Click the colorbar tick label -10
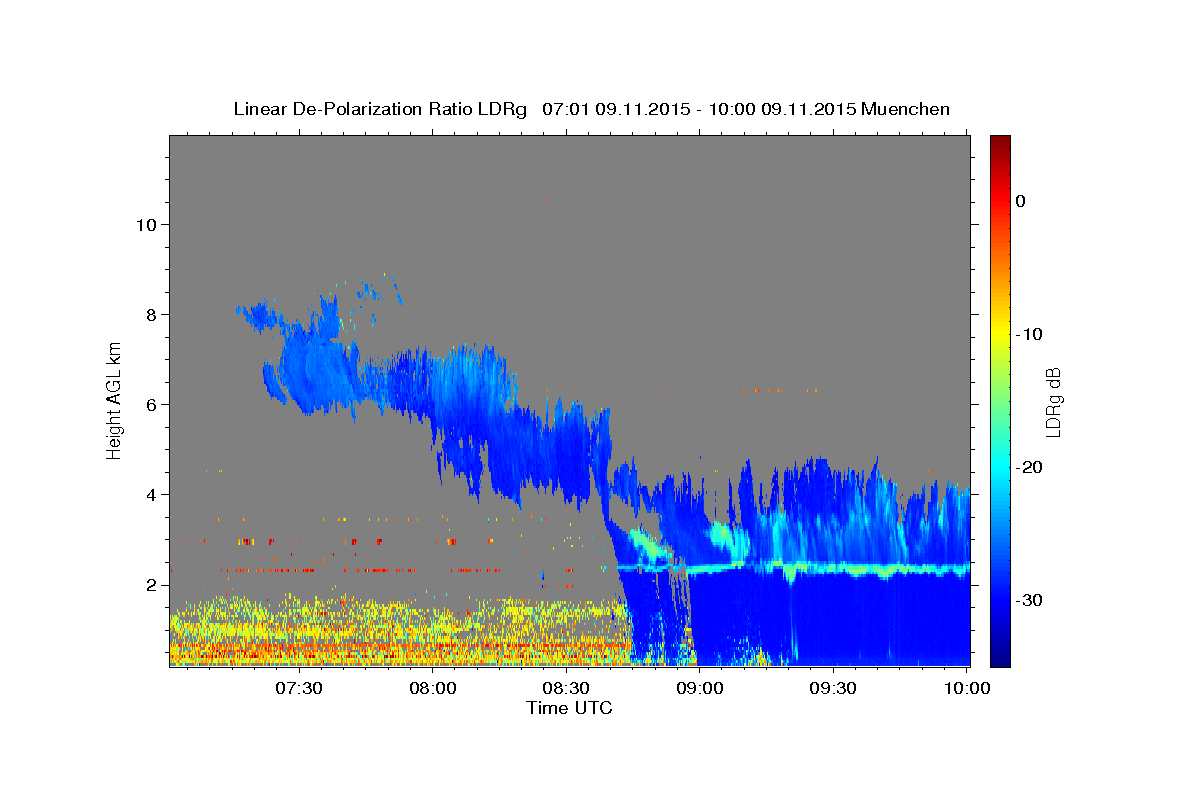This screenshot has height=800, width=1200. pyautogui.click(x=1029, y=334)
